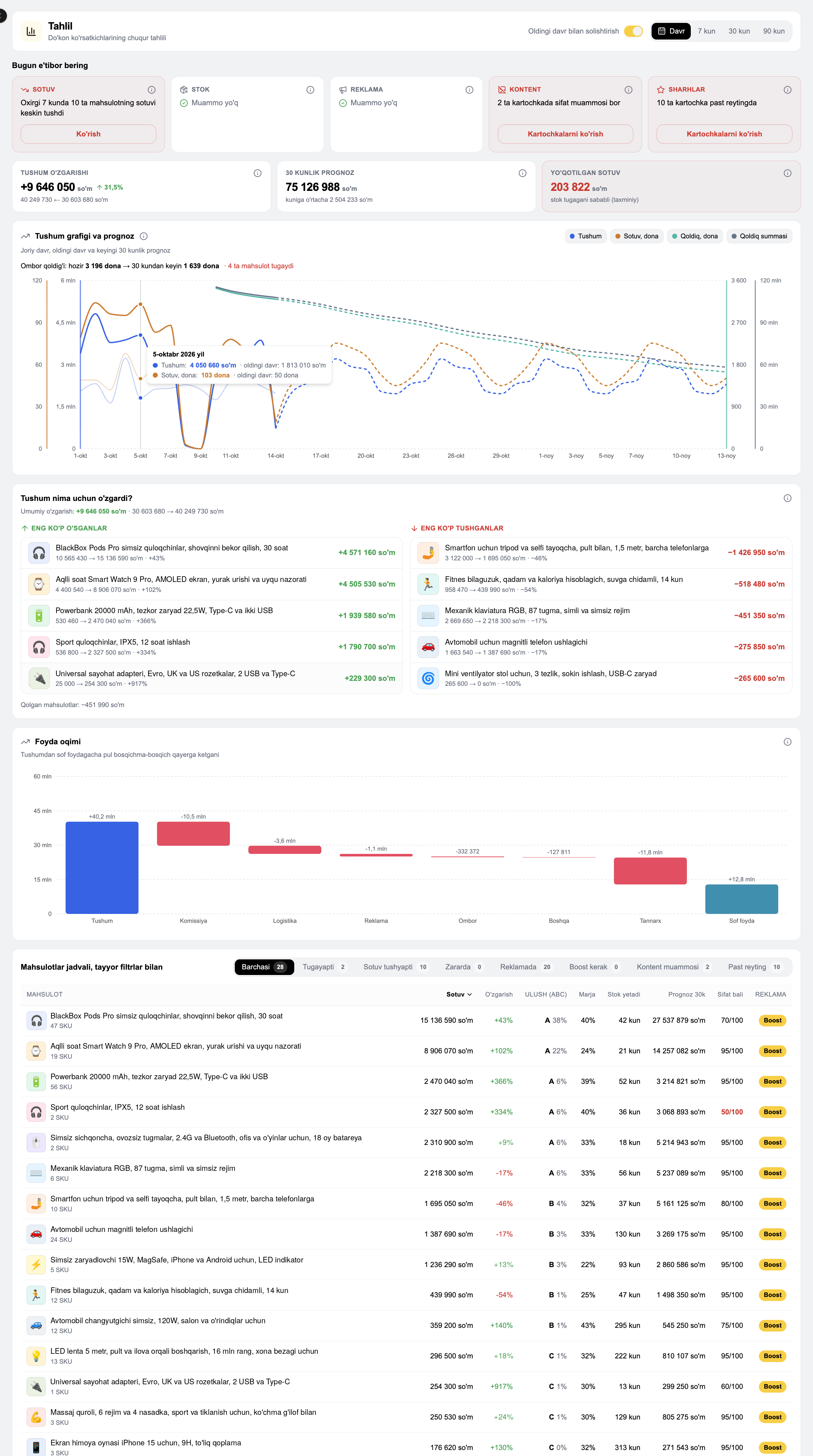Filter table by Past reyting tab
Image resolution: width=813 pixels, height=1456 pixels.
click(755, 967)
